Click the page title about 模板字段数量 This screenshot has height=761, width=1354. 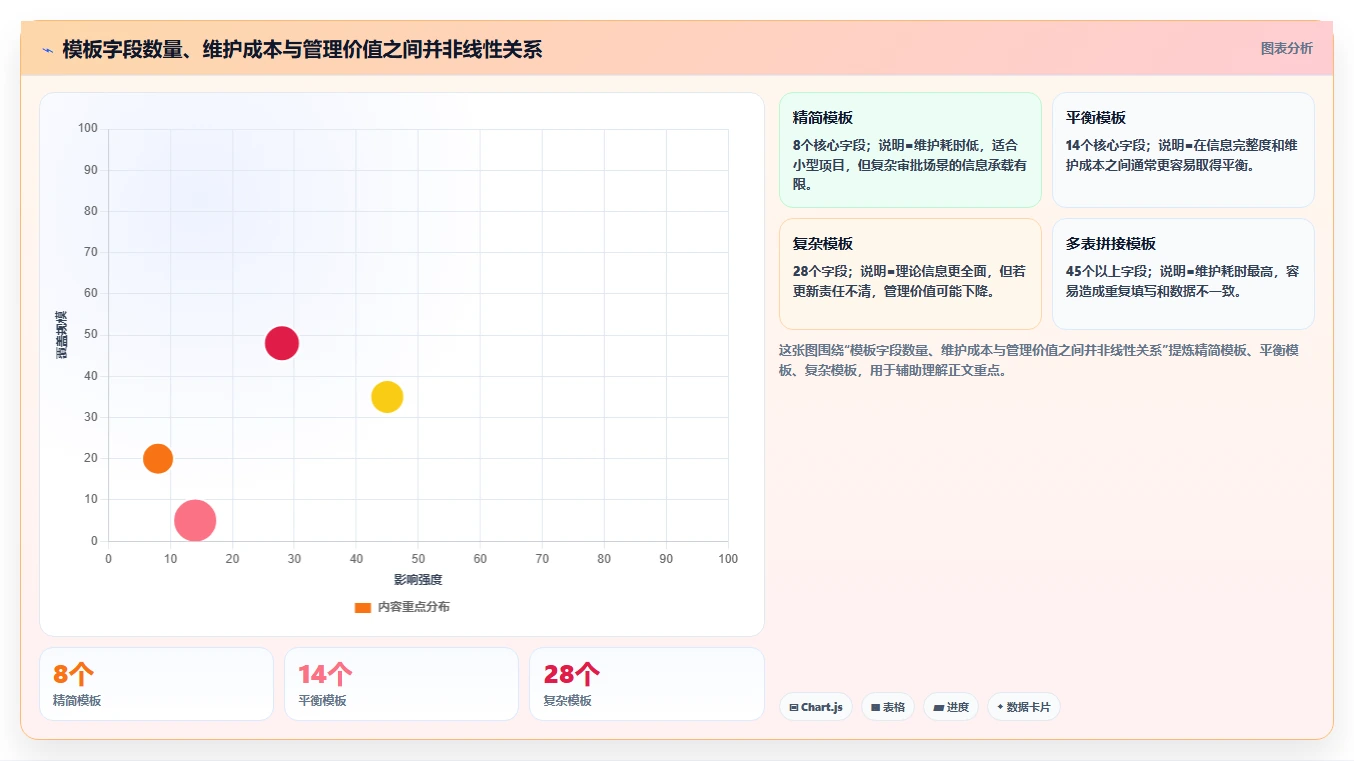click(302, 49)
